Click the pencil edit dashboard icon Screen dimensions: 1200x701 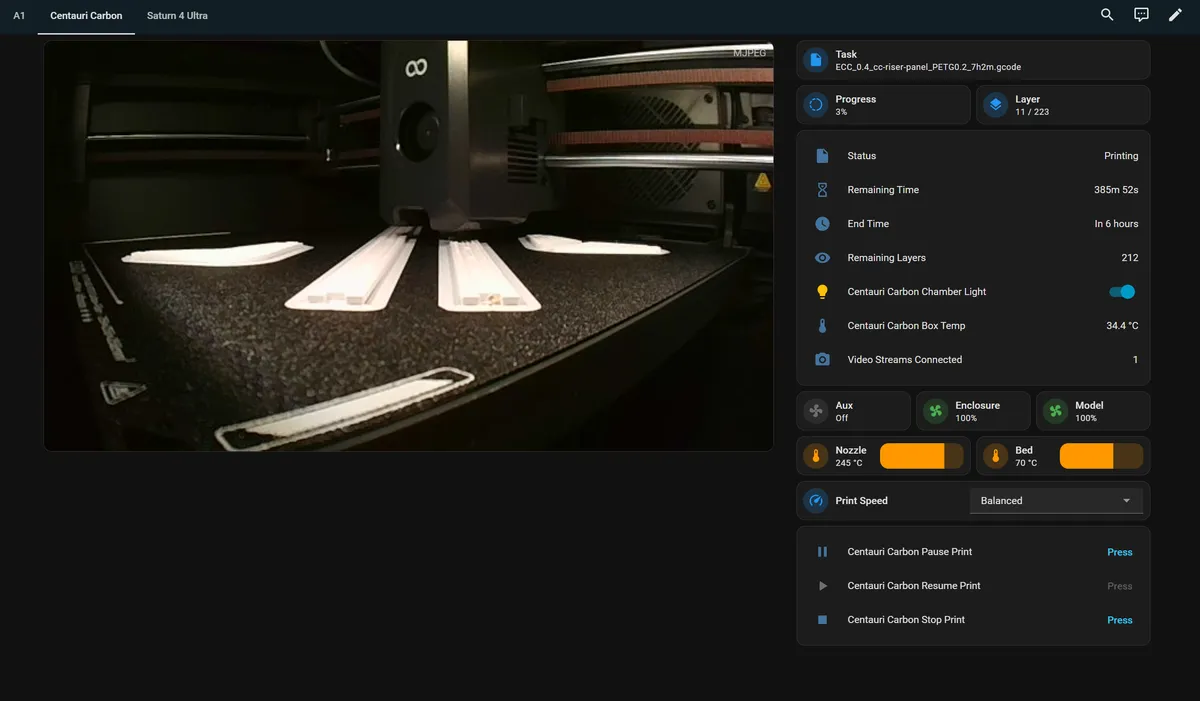click(x=1175, y=15)
